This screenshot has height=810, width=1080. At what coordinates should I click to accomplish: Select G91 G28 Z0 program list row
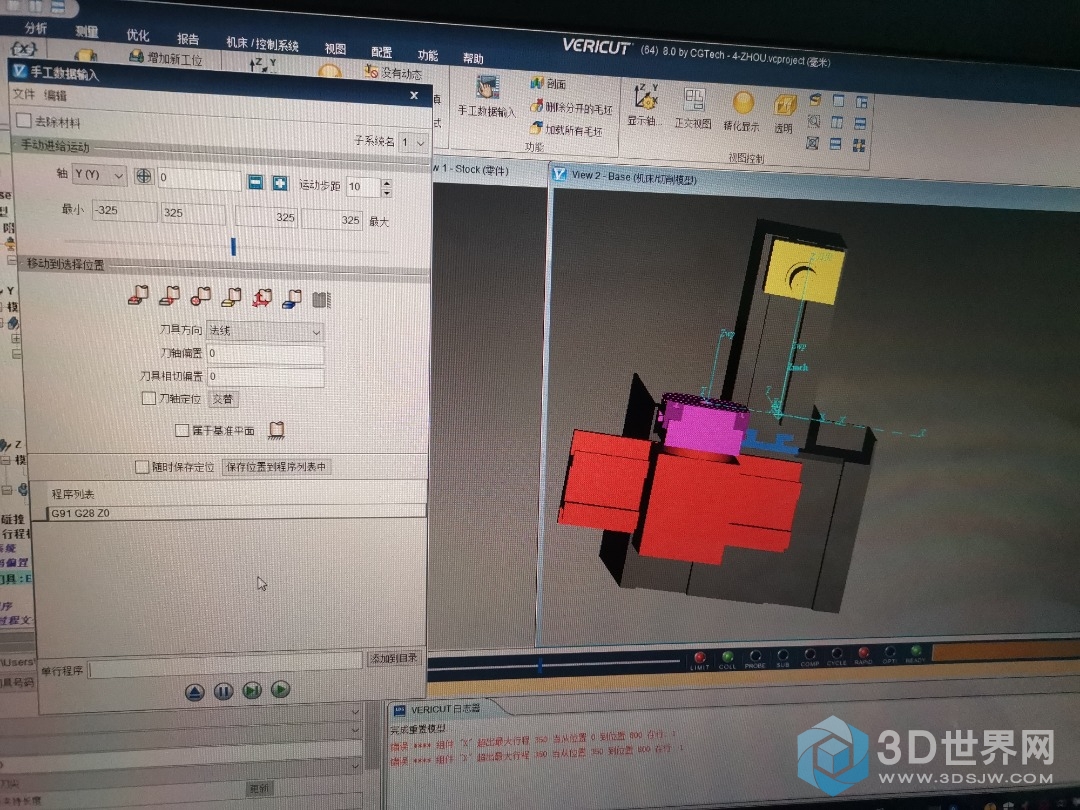pyautogui.click(x=236, y=512)
